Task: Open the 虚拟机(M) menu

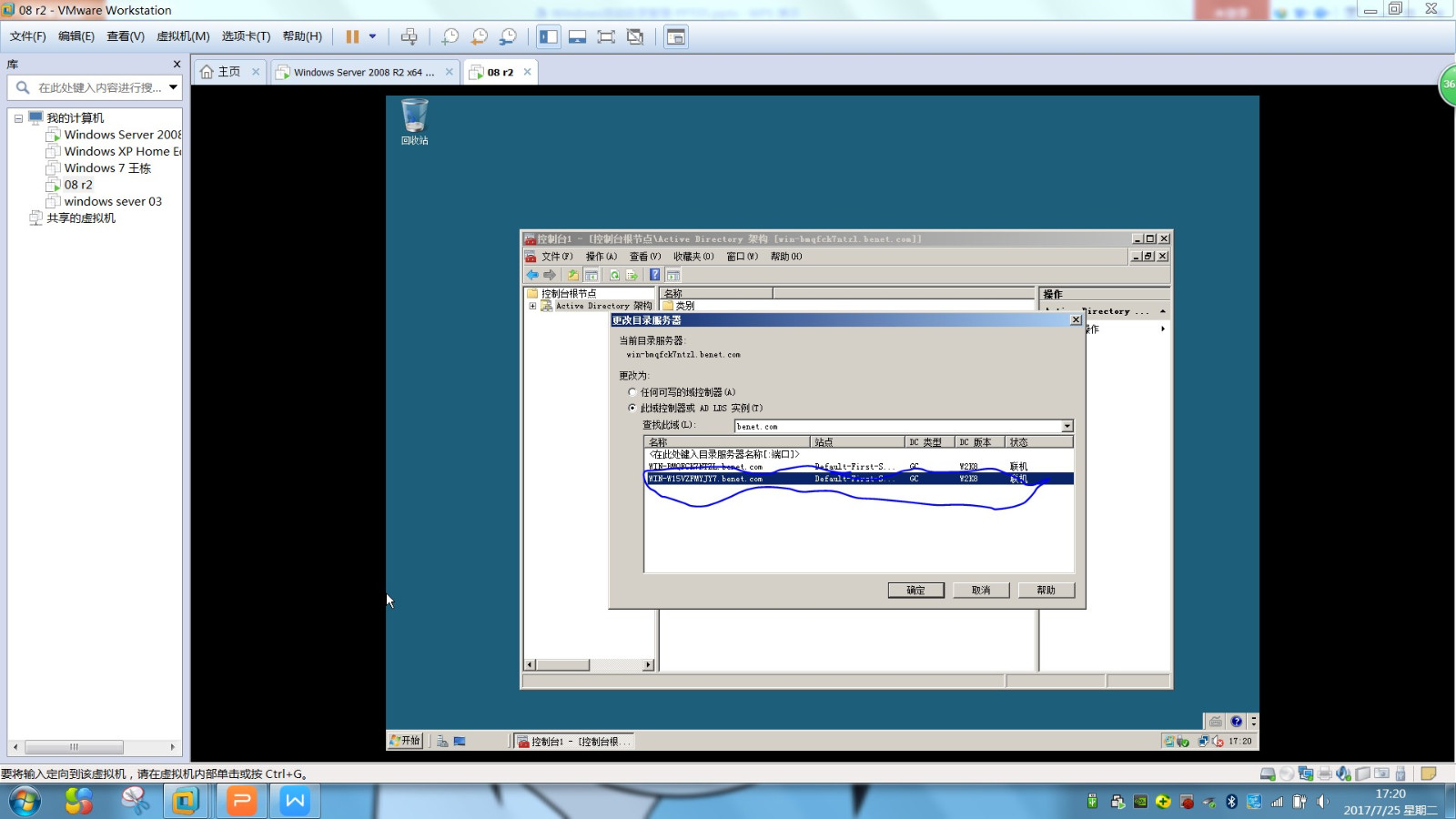Action: (183, 36)
